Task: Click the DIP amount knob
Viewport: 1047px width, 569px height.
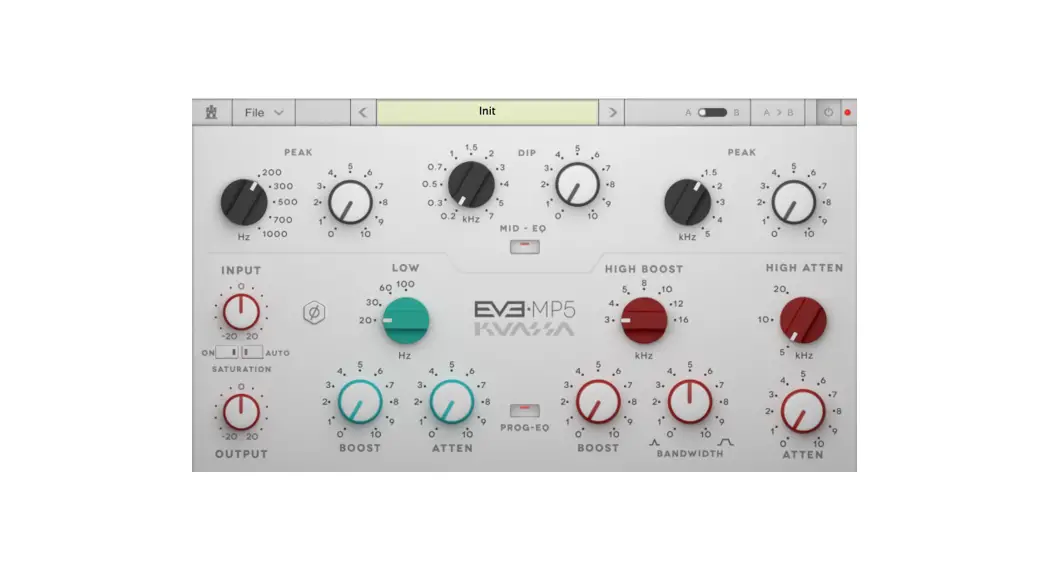Action: tap(577, 184)
